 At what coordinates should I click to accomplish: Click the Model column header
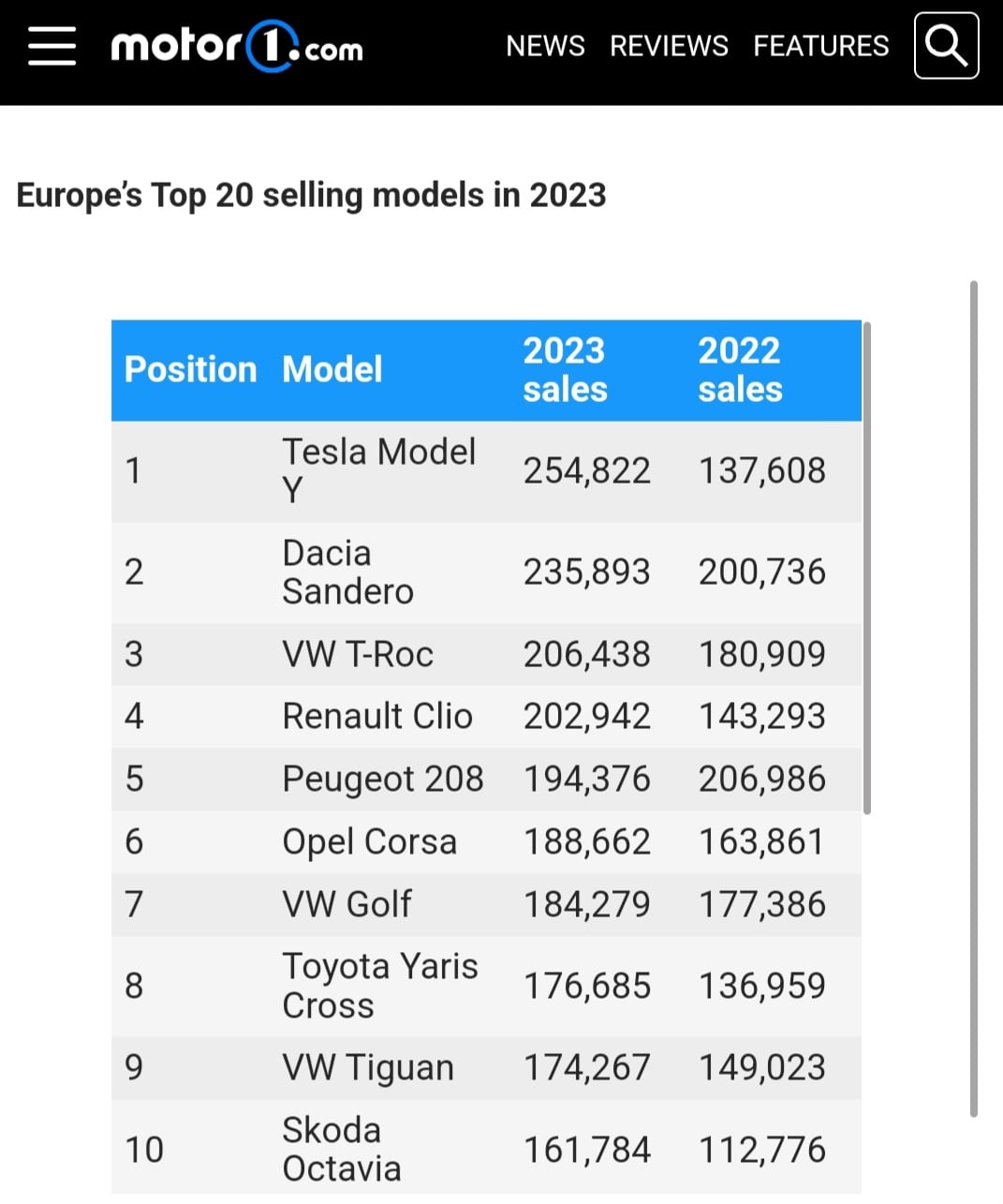click(332, 369)
